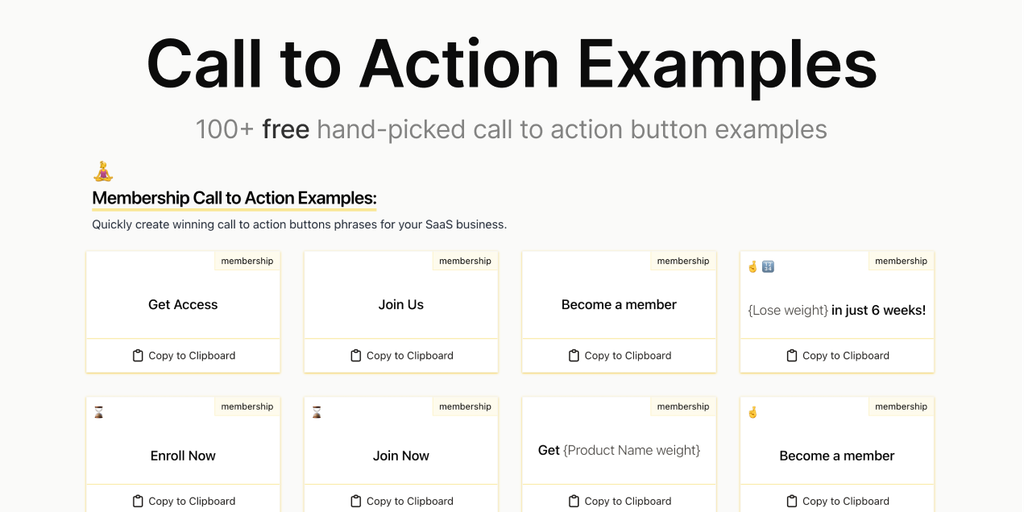The width and height of the screenshot is (1024, 512).
Task: Click the clipboard icon under Get Access
Action: [138, 356]
